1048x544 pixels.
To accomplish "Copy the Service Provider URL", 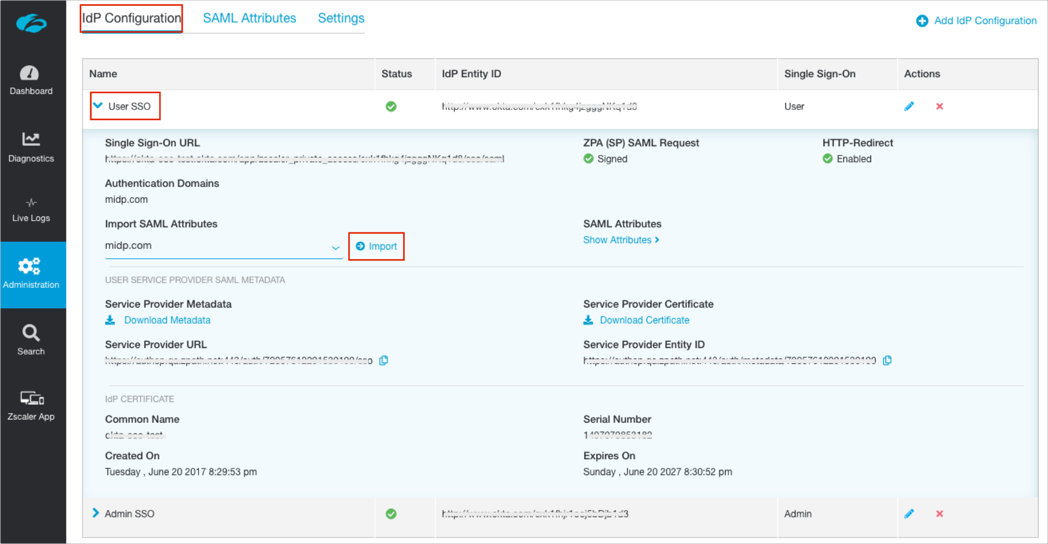I will [384, 361].
